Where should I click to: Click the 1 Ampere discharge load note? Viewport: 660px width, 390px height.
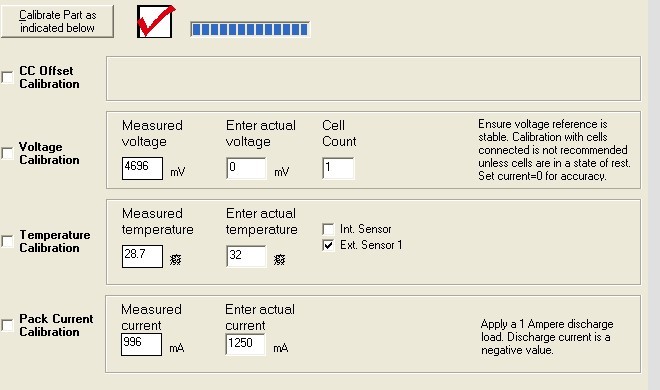tap(547, 337)
